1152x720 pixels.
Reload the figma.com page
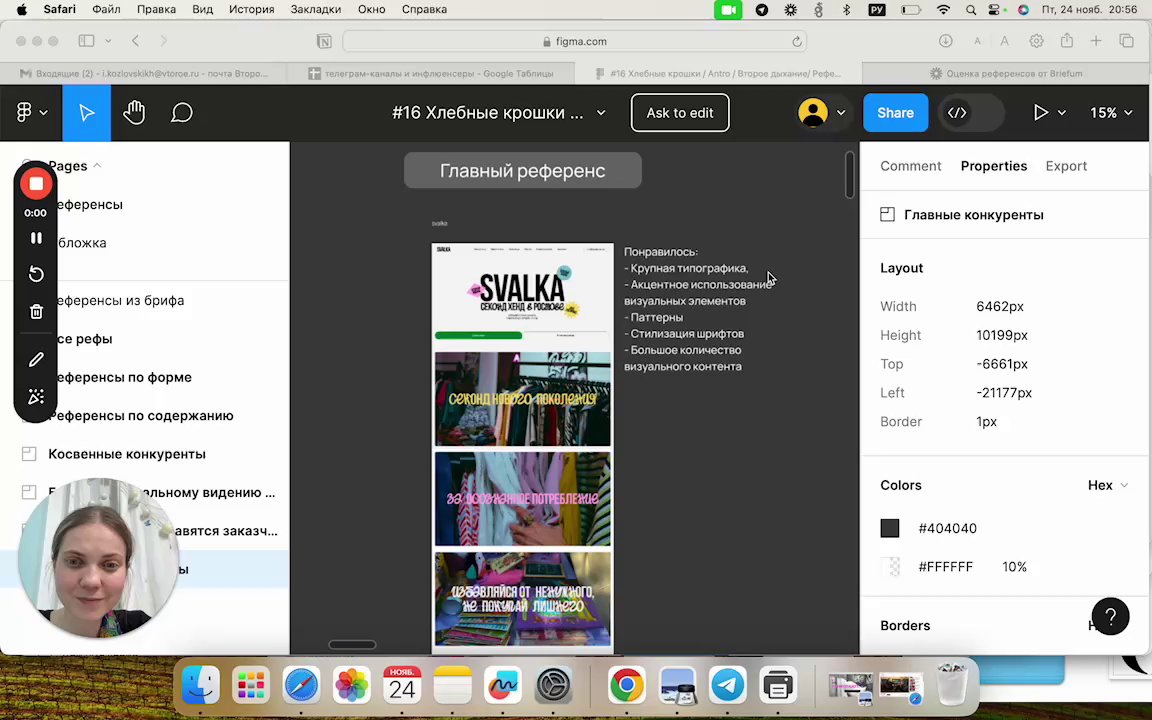(796, 41)
